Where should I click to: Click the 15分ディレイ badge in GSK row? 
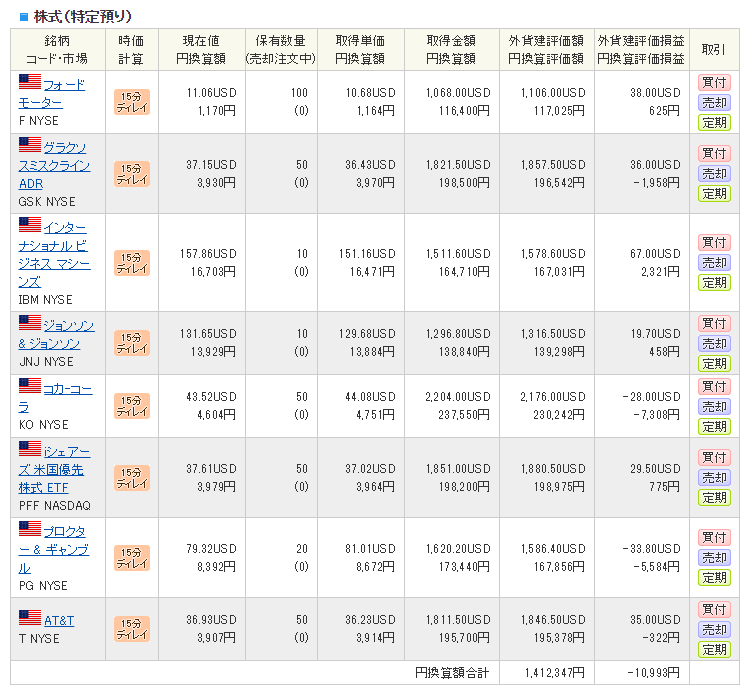pos(132,174)
